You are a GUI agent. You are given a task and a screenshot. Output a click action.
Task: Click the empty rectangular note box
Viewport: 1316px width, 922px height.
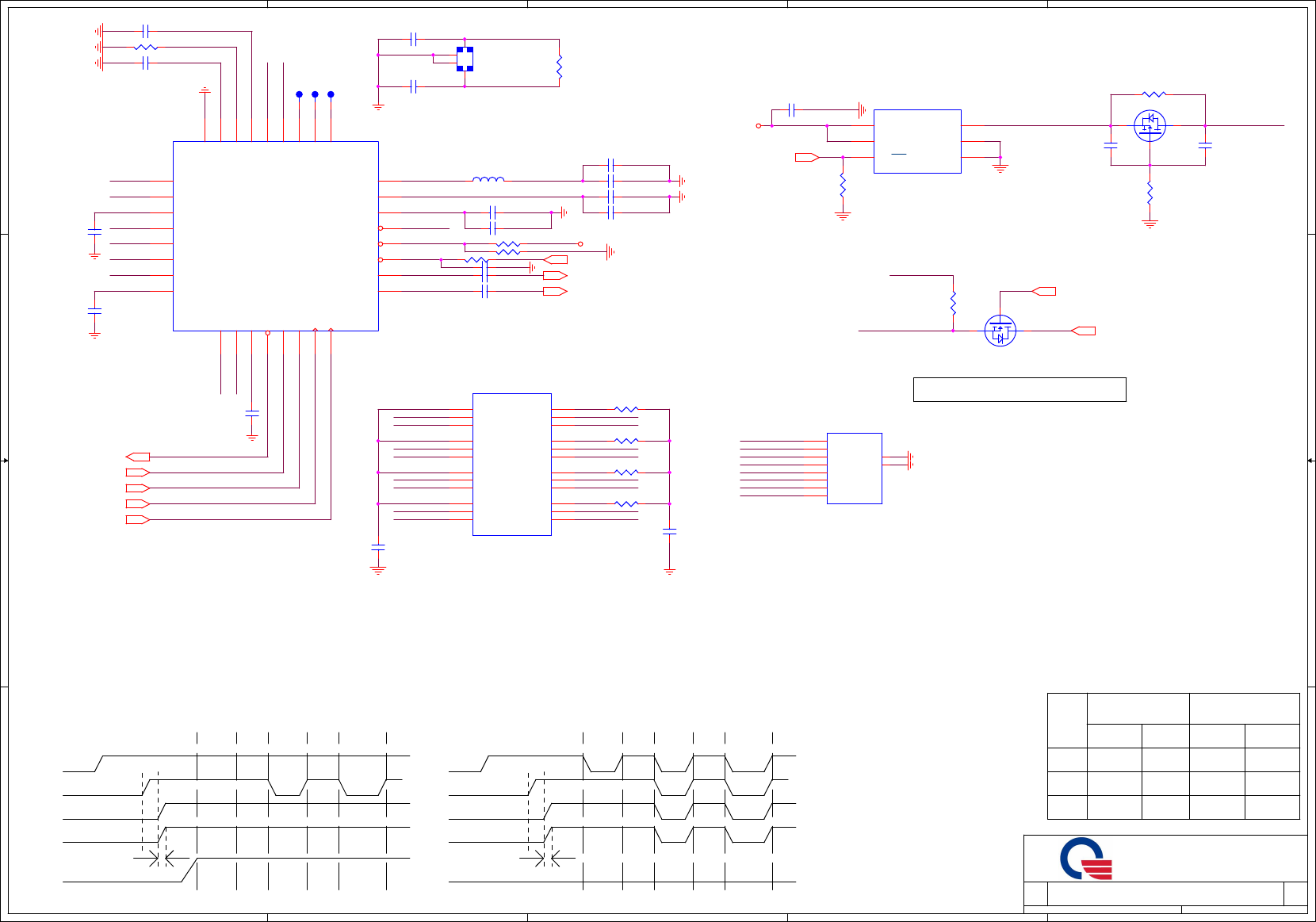point(1020,389)
